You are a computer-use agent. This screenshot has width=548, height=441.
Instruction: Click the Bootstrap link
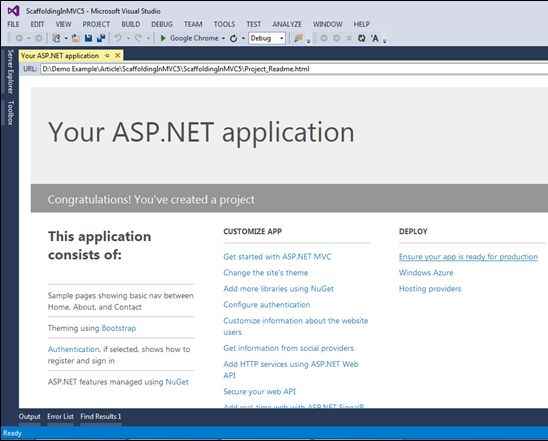click(118, 328)
